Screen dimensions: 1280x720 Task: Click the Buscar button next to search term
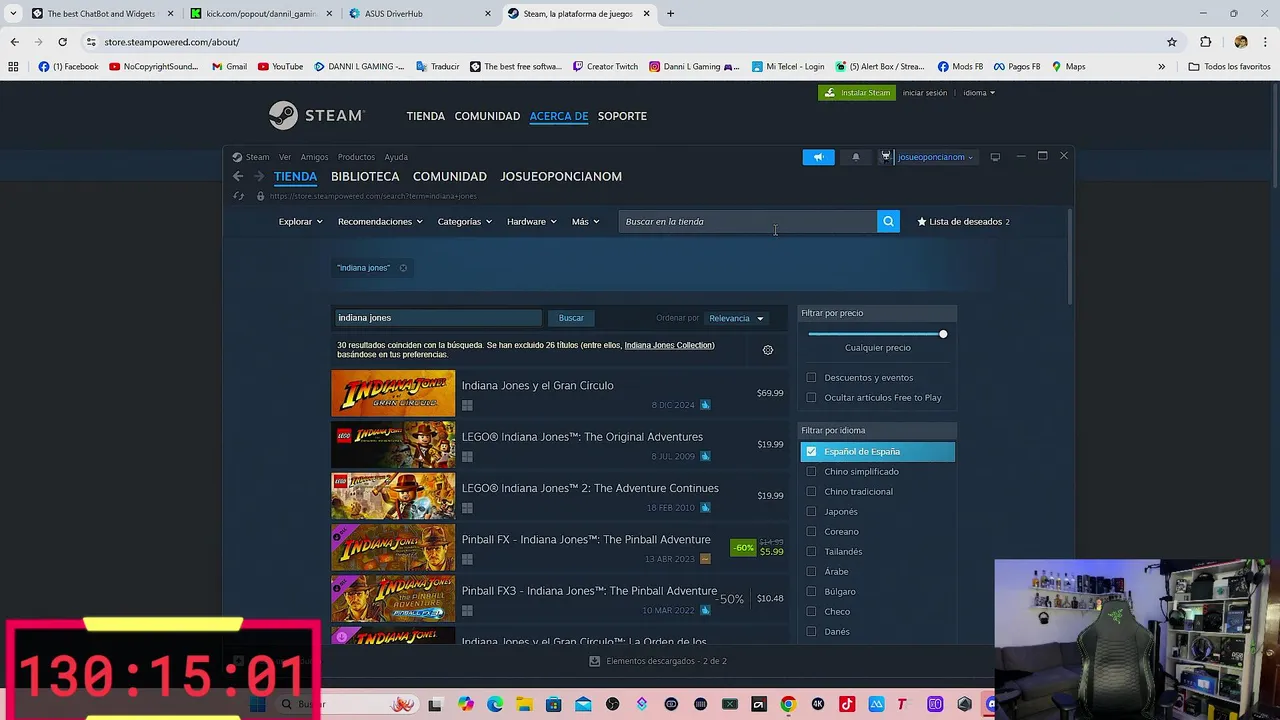coord(571,318)
